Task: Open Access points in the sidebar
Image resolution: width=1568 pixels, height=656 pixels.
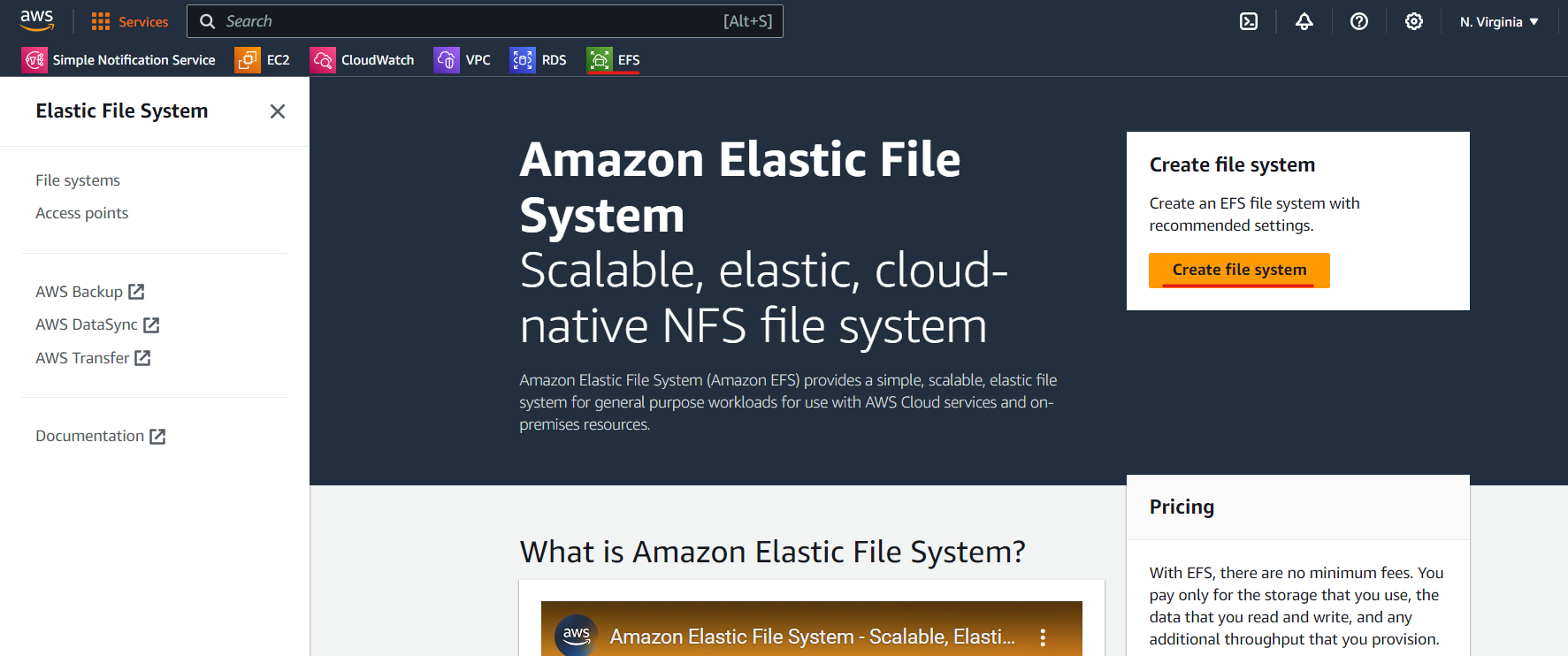Action: [x=82, y=213]
